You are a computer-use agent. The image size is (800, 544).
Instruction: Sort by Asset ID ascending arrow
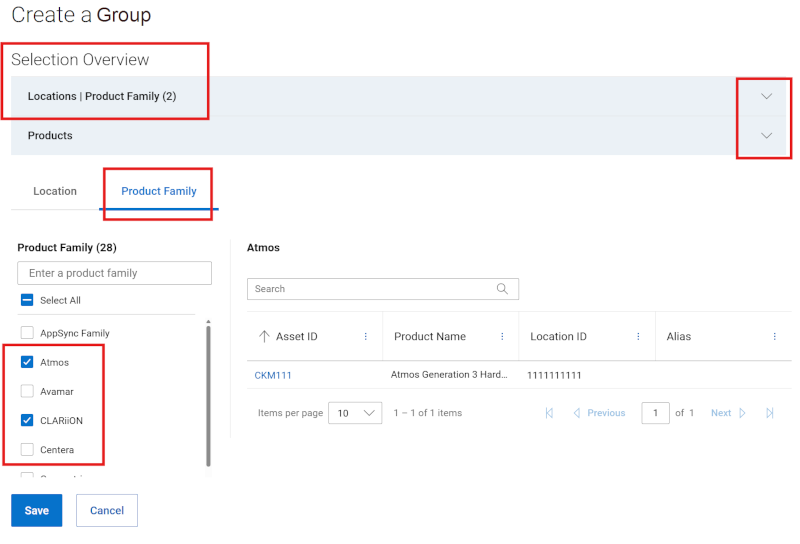(264, 337)
